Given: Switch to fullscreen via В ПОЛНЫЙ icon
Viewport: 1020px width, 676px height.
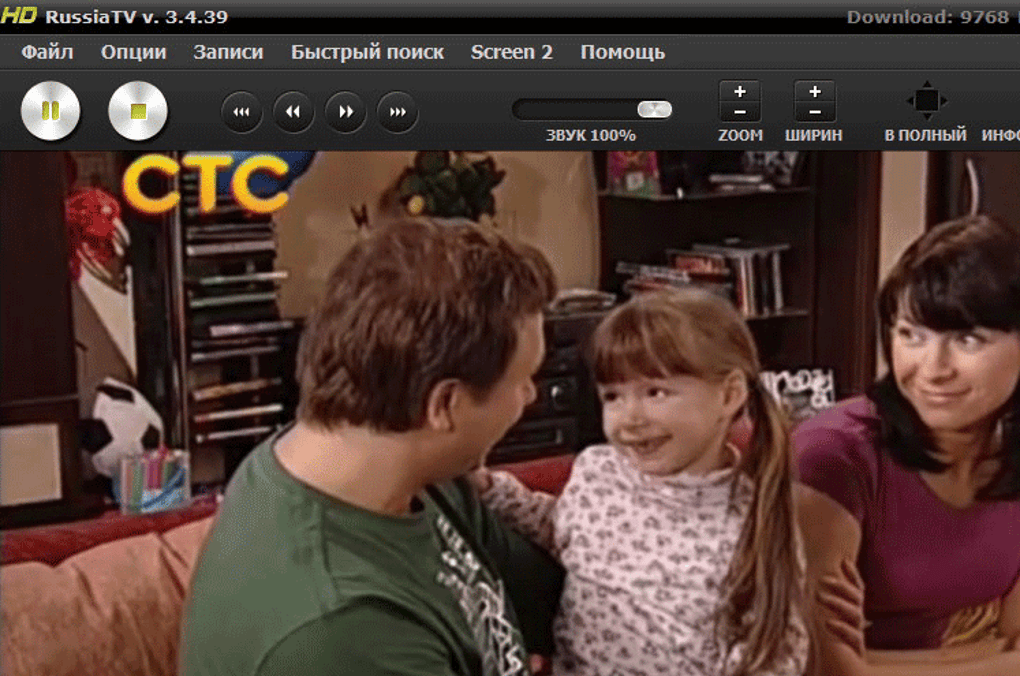Looking at the screenshot, I should (927, 101).
